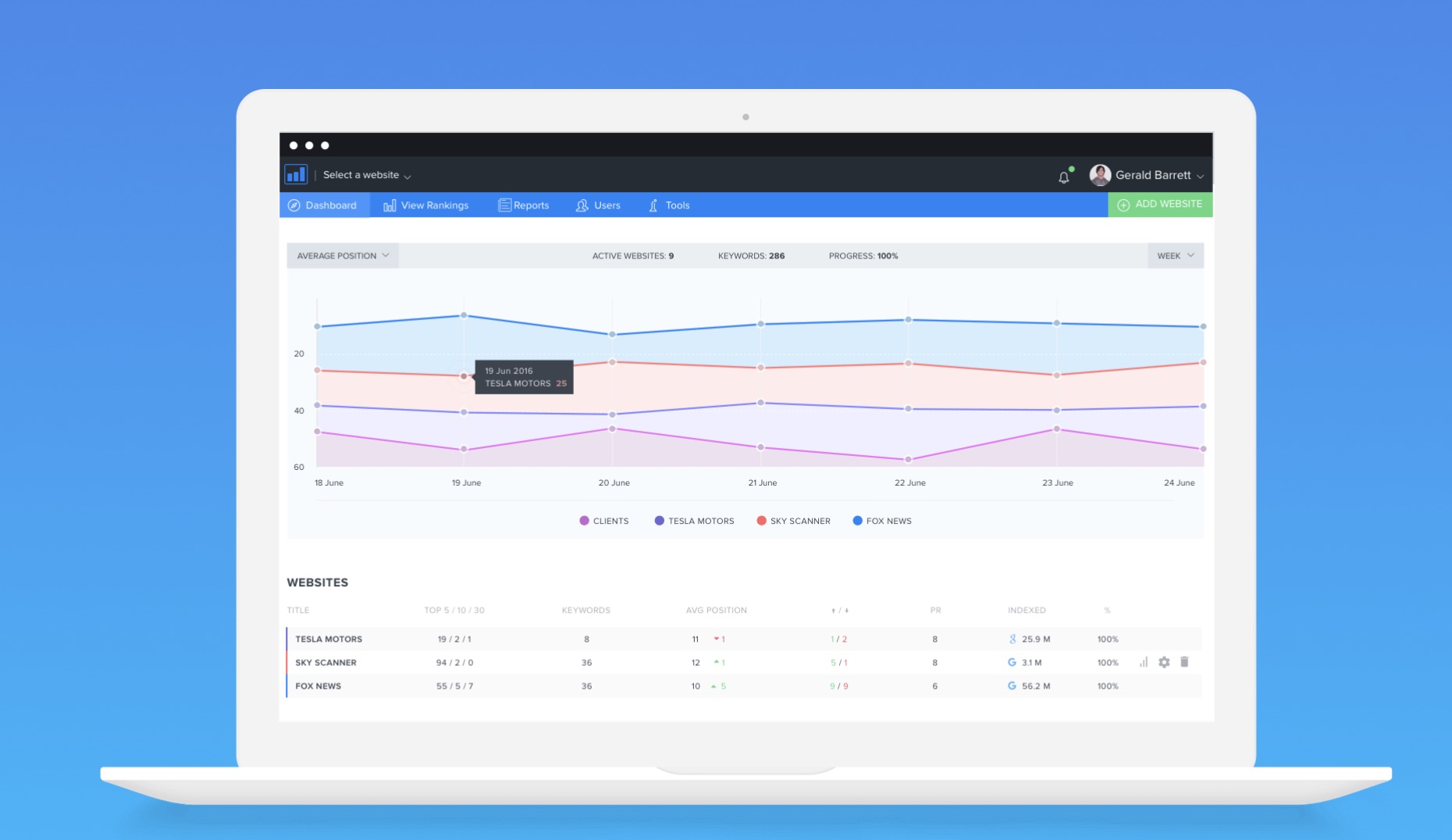
Task: Open the Users tab
Action: coord(598,205)
